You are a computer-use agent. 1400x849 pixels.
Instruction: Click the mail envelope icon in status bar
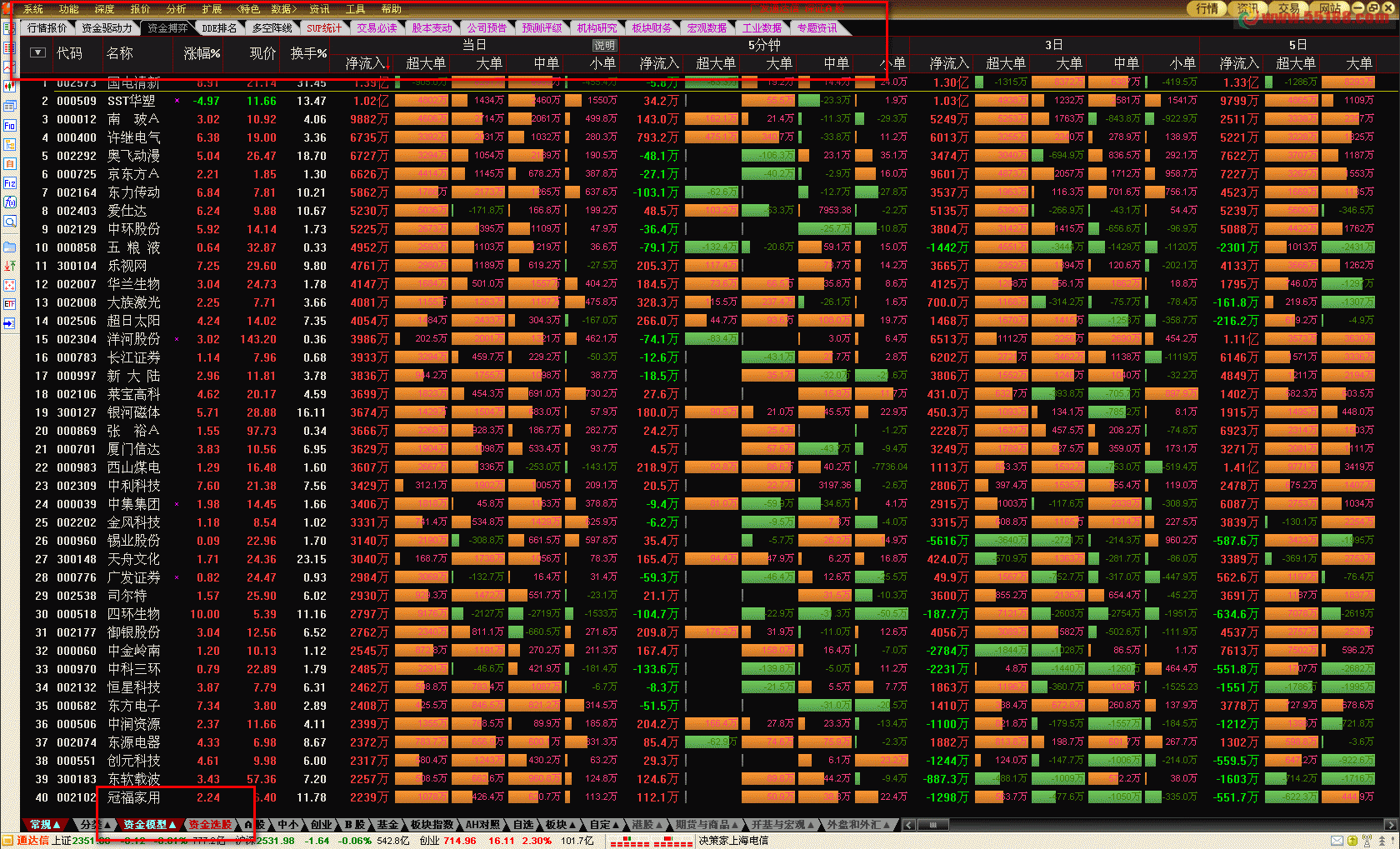pyautogui.click(x=1336, y=841)
